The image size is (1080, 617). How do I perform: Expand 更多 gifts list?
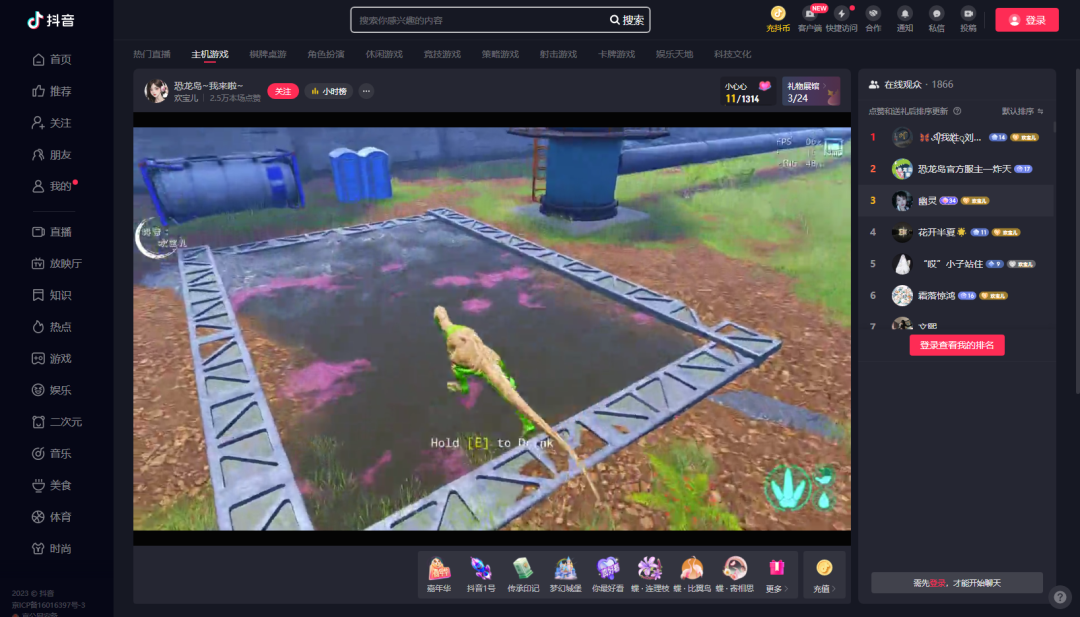click(x=776, y=574)
